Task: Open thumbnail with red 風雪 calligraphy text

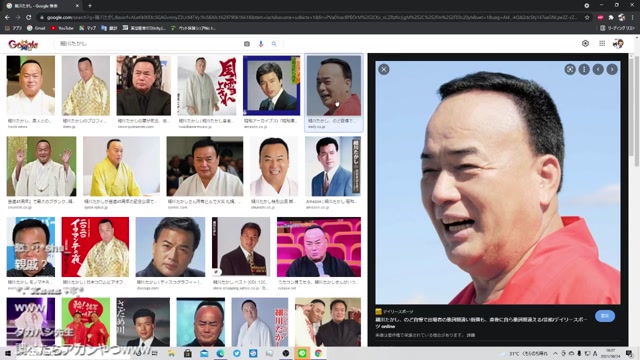Action: point(207,85)
